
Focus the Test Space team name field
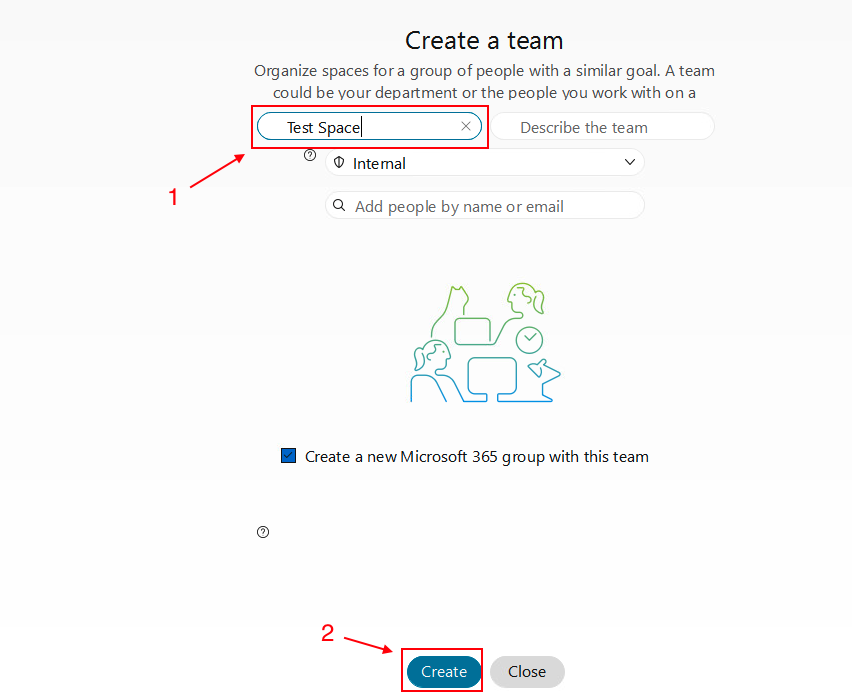click(360, 127)
